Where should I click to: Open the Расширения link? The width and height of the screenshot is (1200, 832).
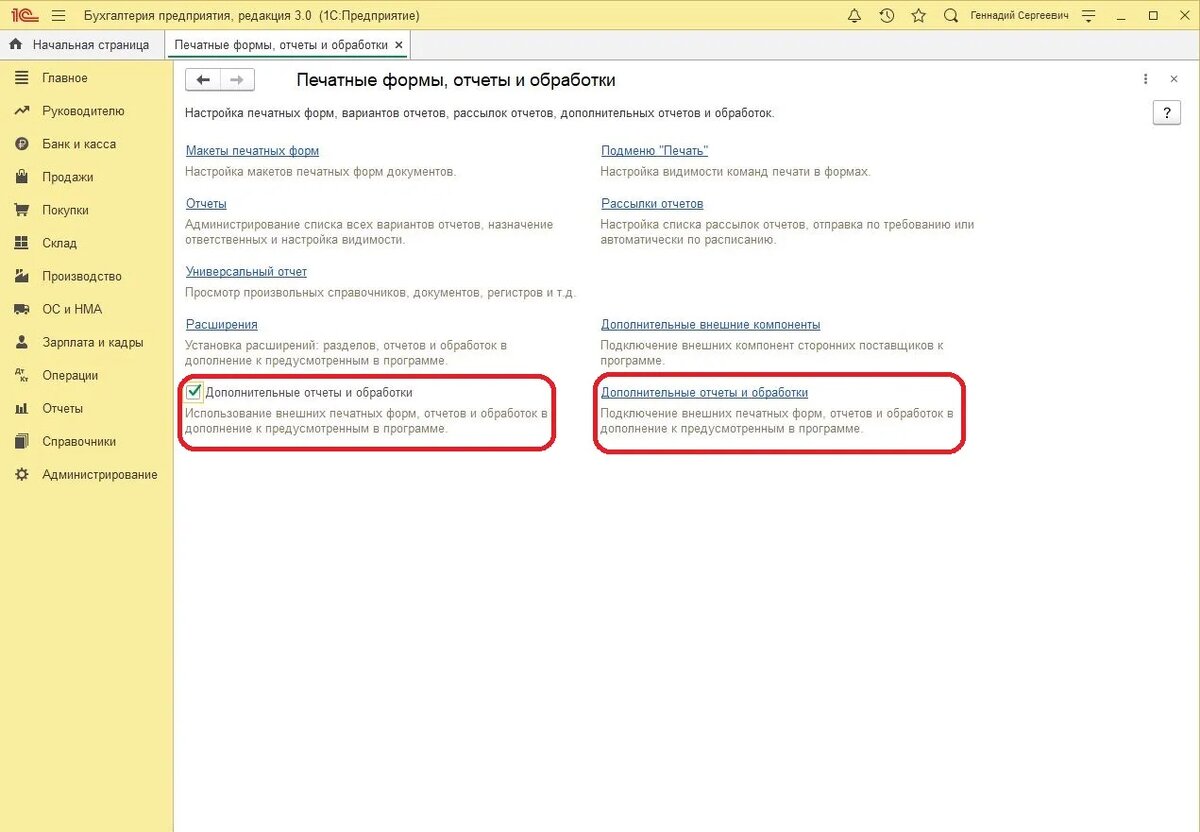(222, 325)
